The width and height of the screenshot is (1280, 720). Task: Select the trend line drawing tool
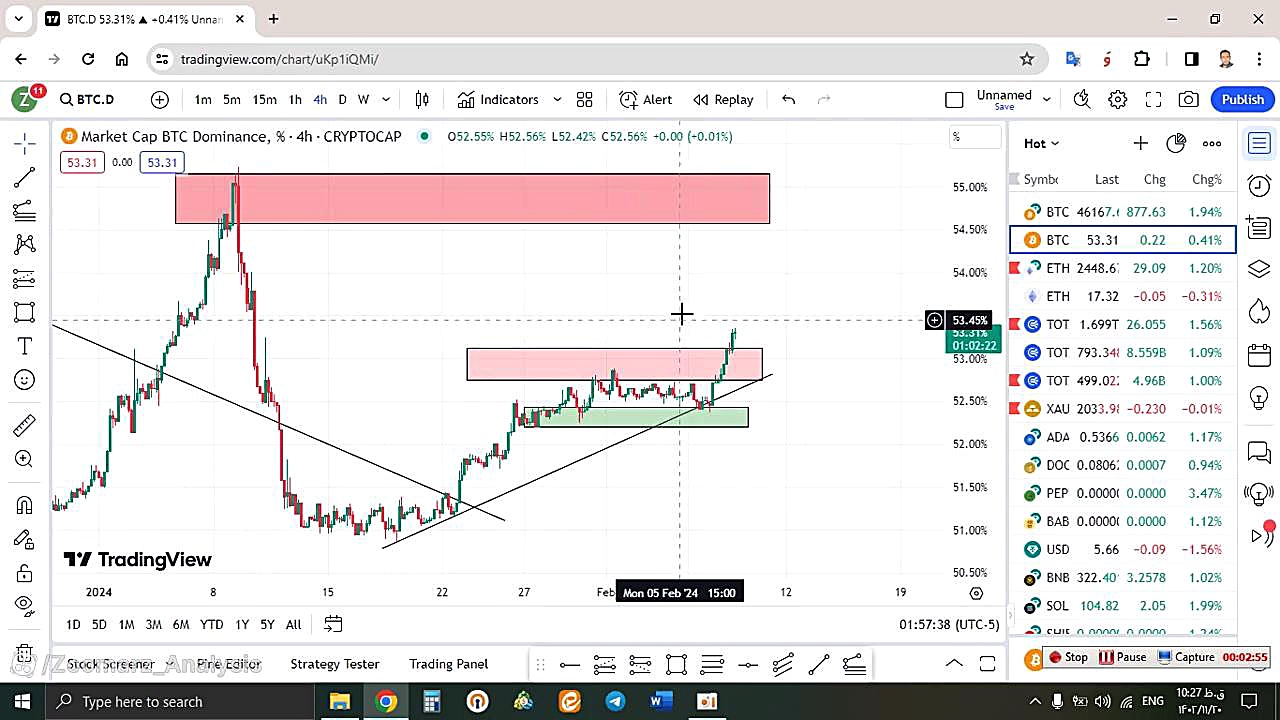[x=25, y=177]
